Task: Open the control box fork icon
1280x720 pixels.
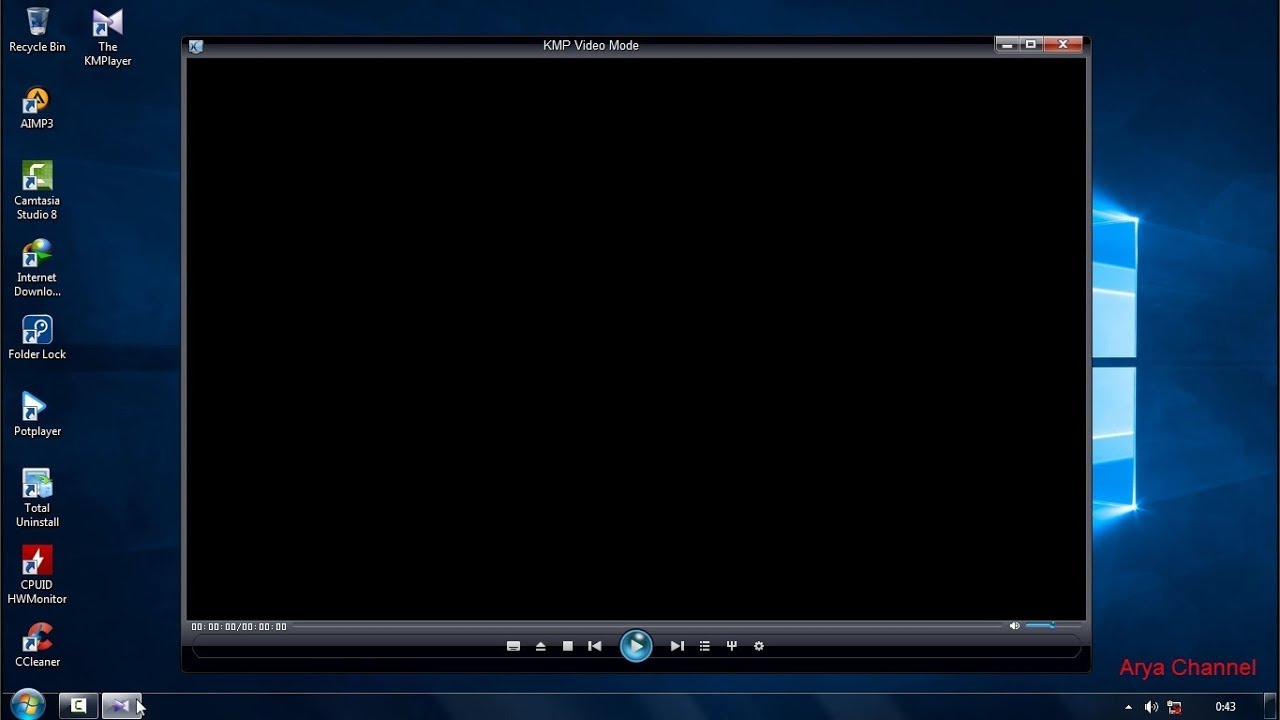Action: point(732,646)
